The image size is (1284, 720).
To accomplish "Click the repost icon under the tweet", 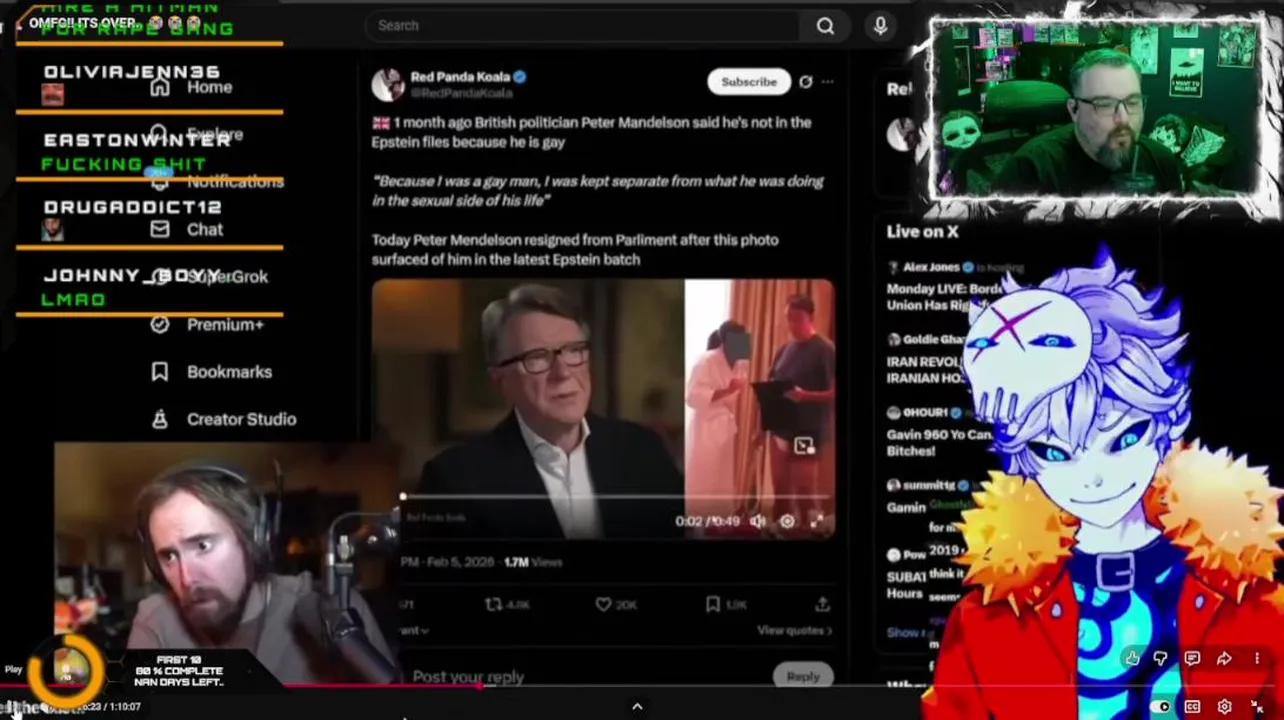I will (x=494, y=605).
